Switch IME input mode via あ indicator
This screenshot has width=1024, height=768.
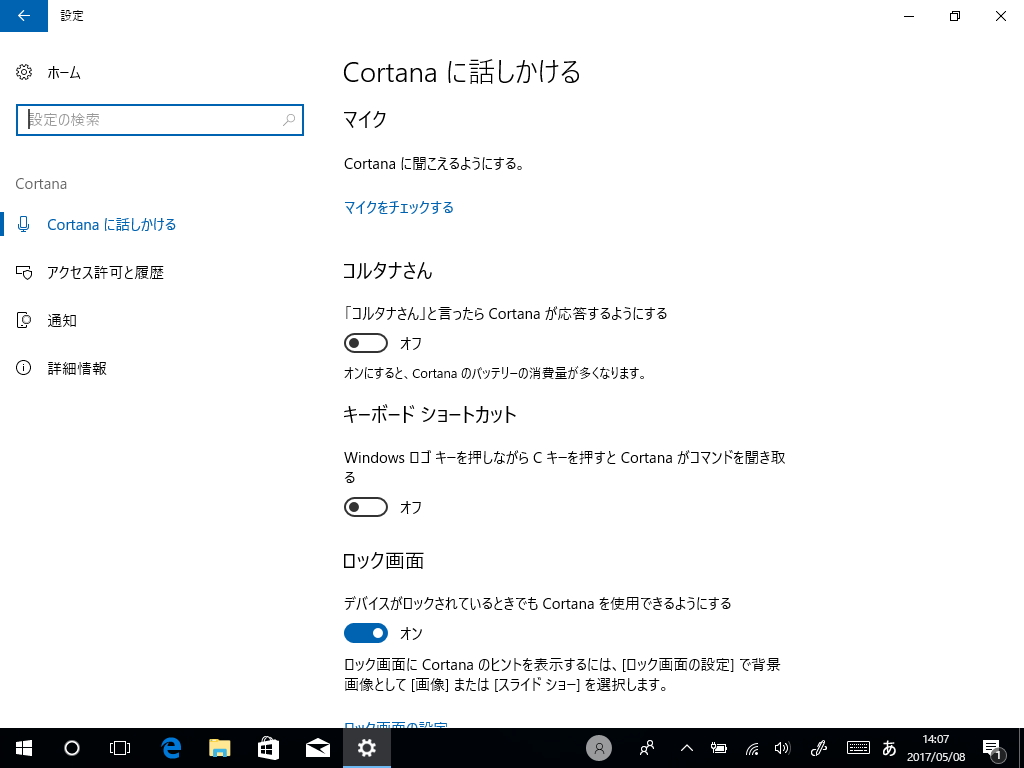click(x=890, y=748)
